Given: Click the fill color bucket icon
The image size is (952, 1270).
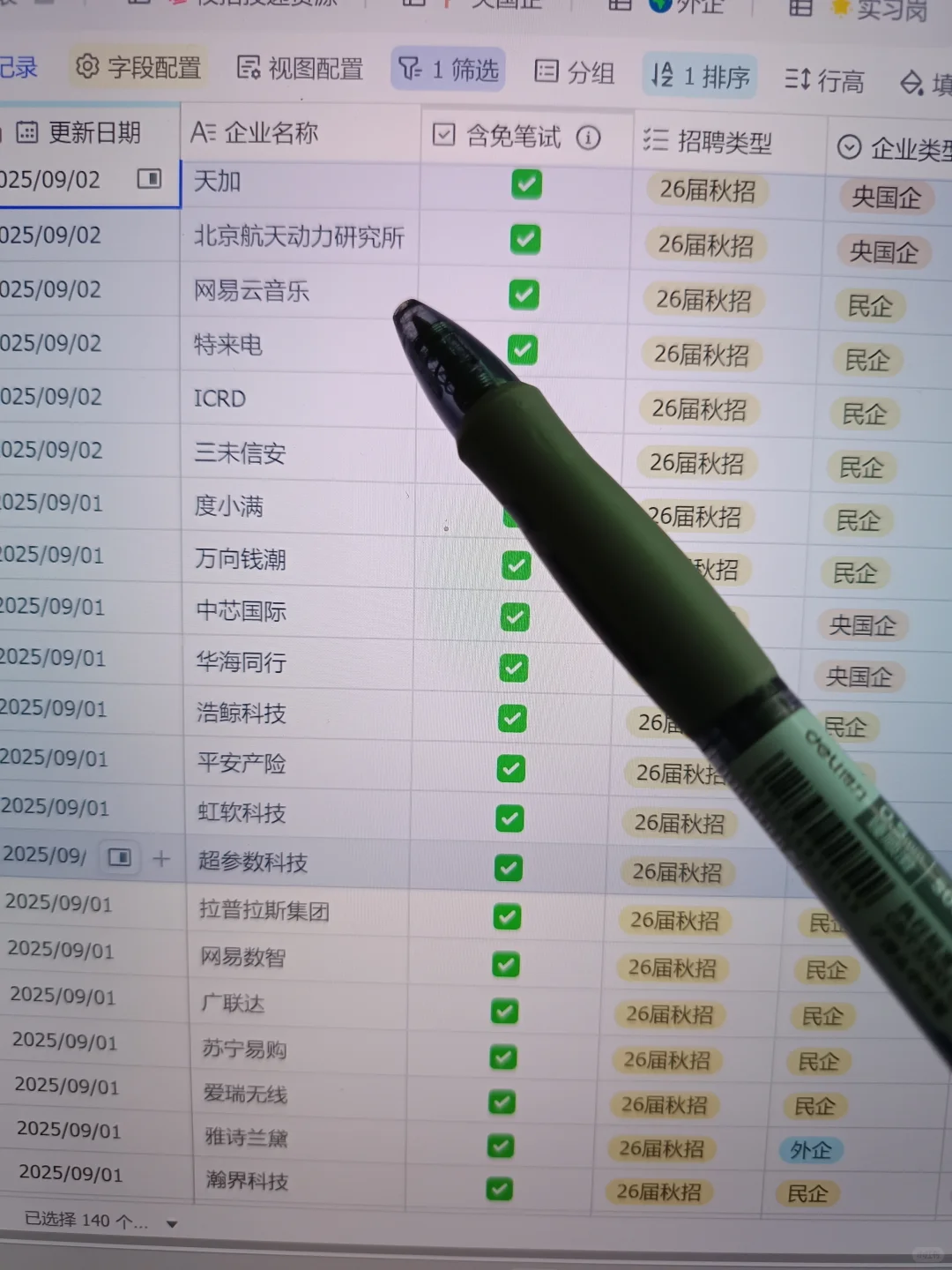Looking at the screenshot, I should tap(911, 85).
